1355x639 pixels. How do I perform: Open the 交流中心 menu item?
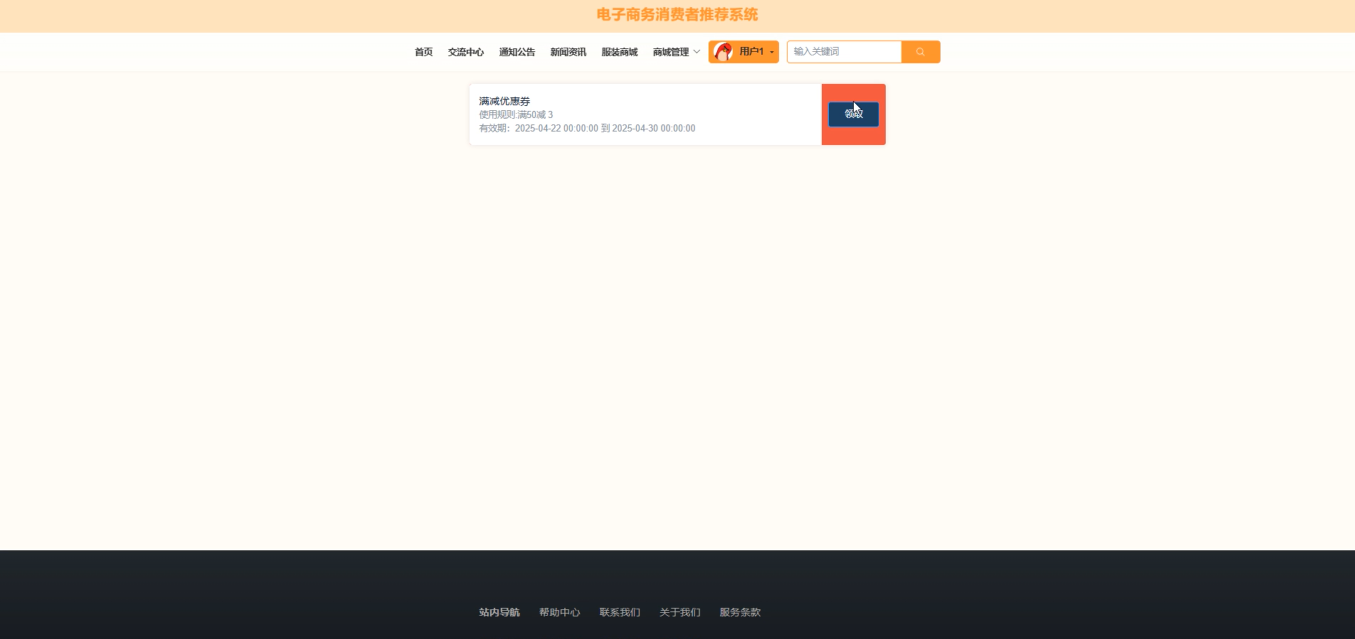466,52
